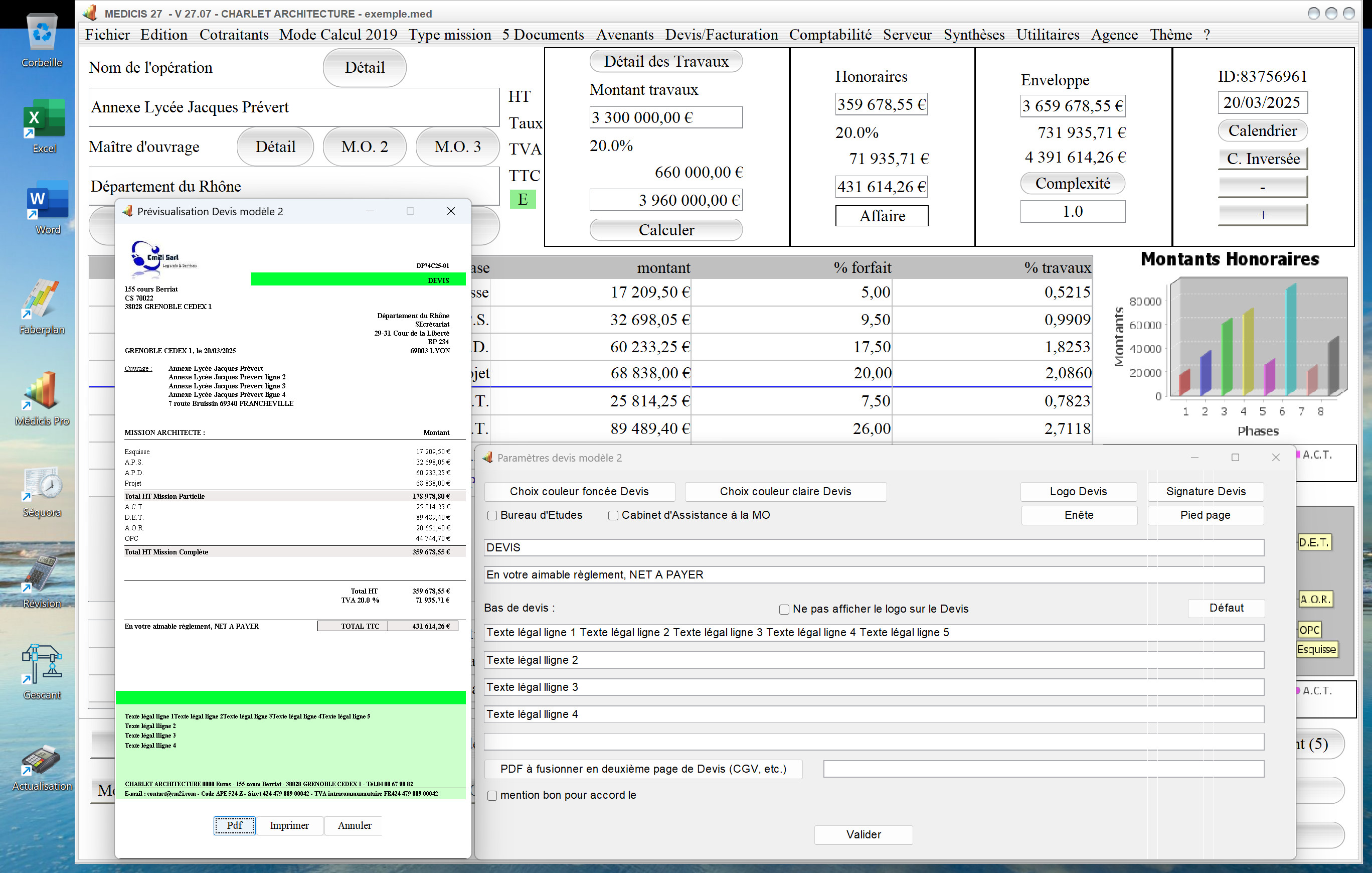Click the Pdf button in preview
1372x873 pixels.
[x=234, y=825]
